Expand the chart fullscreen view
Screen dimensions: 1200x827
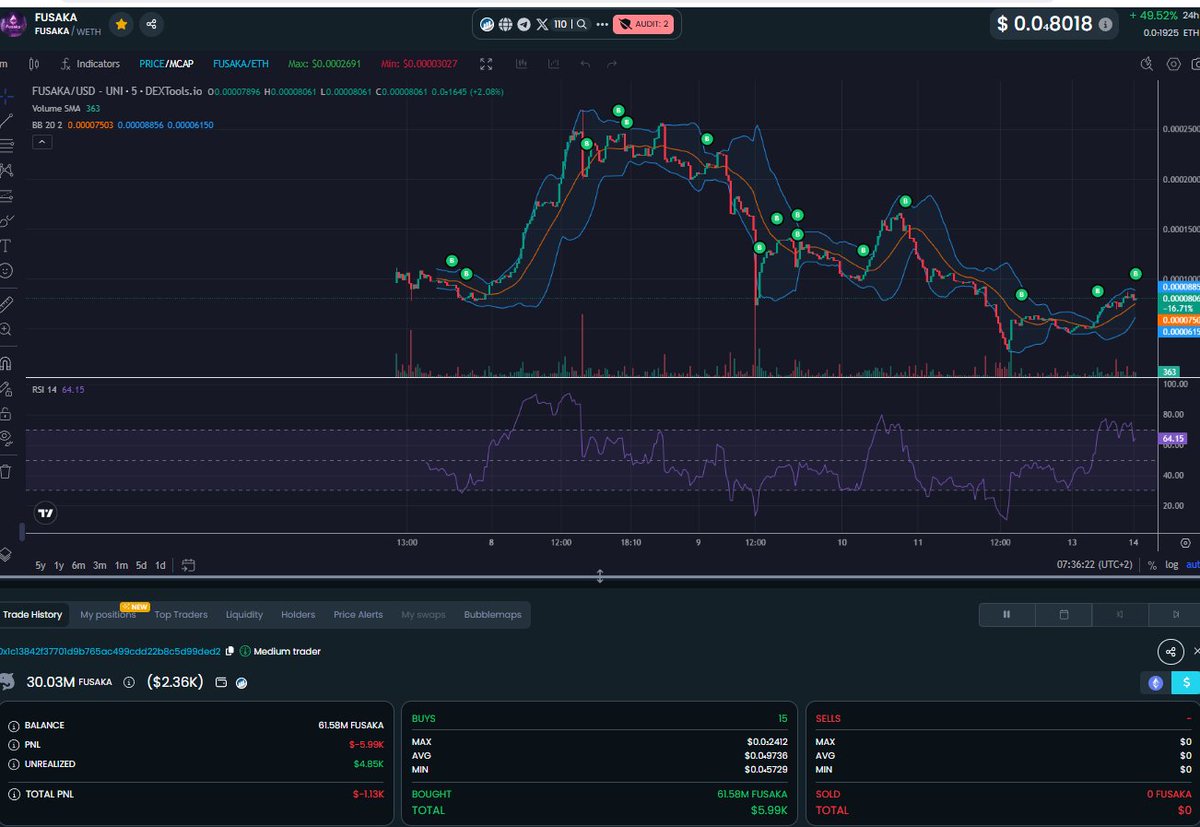(x=486, y=63)
